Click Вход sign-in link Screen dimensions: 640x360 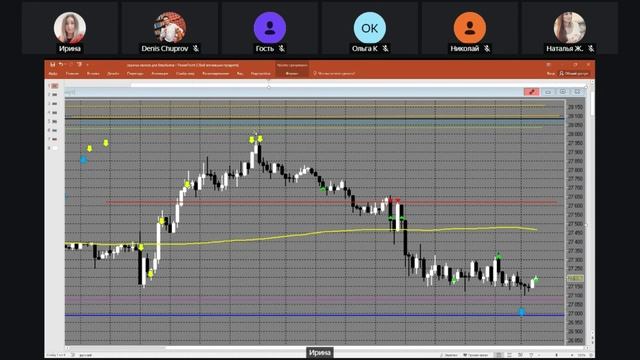click(551, 73)
